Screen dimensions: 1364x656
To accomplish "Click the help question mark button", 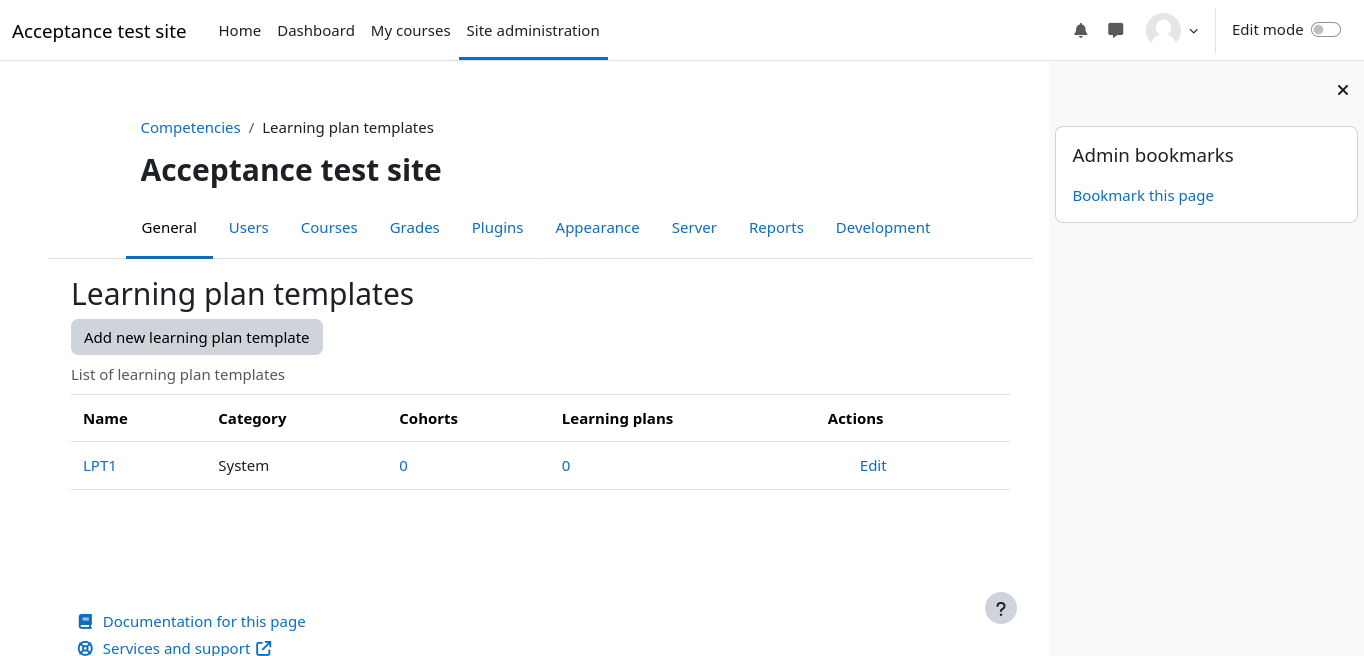I will click(x=1000, y=608).
